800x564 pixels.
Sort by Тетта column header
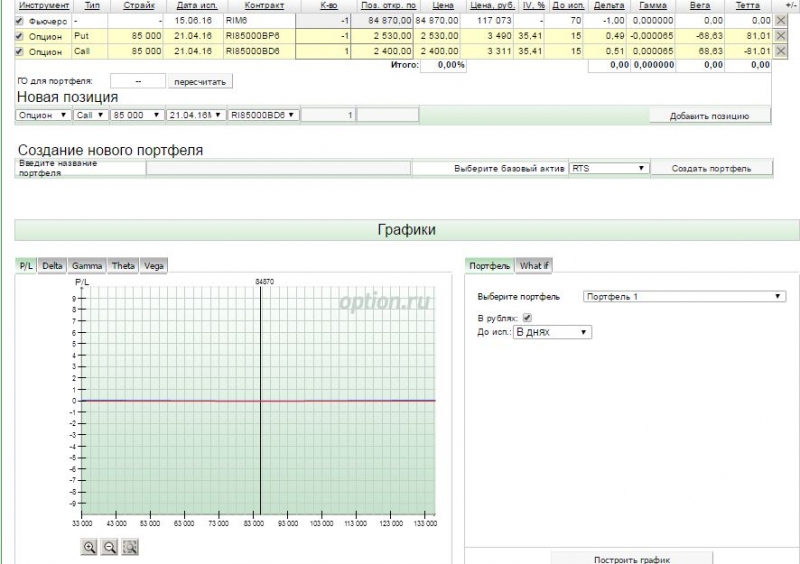(x=747, y=5)
